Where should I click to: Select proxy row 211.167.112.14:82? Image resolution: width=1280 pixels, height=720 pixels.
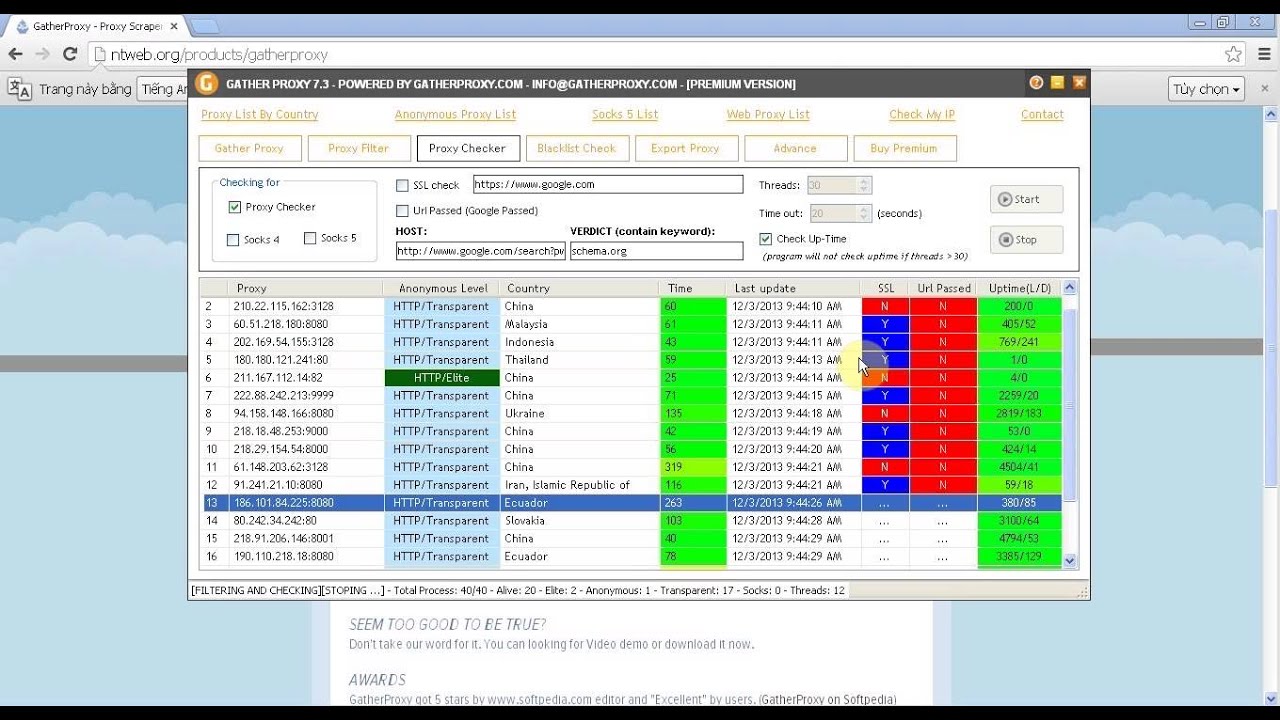(x=632, y=378)
